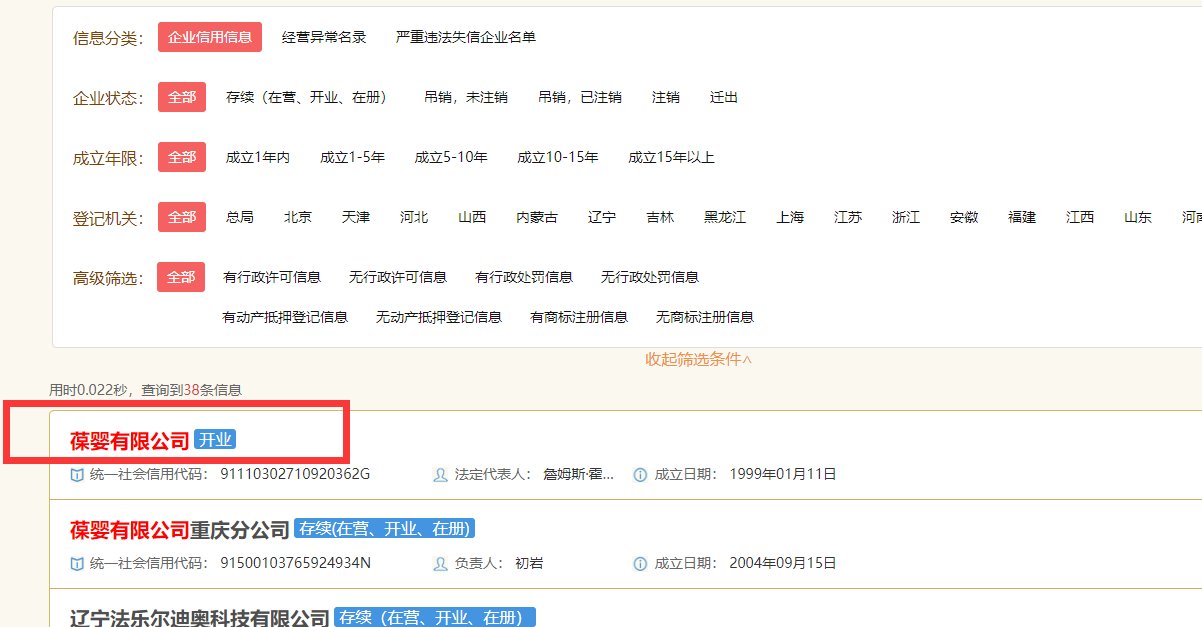Screen dimensions: 1202x627
Task: Select the 注销 enterprise status filter
Action: [x=667, y=97]
